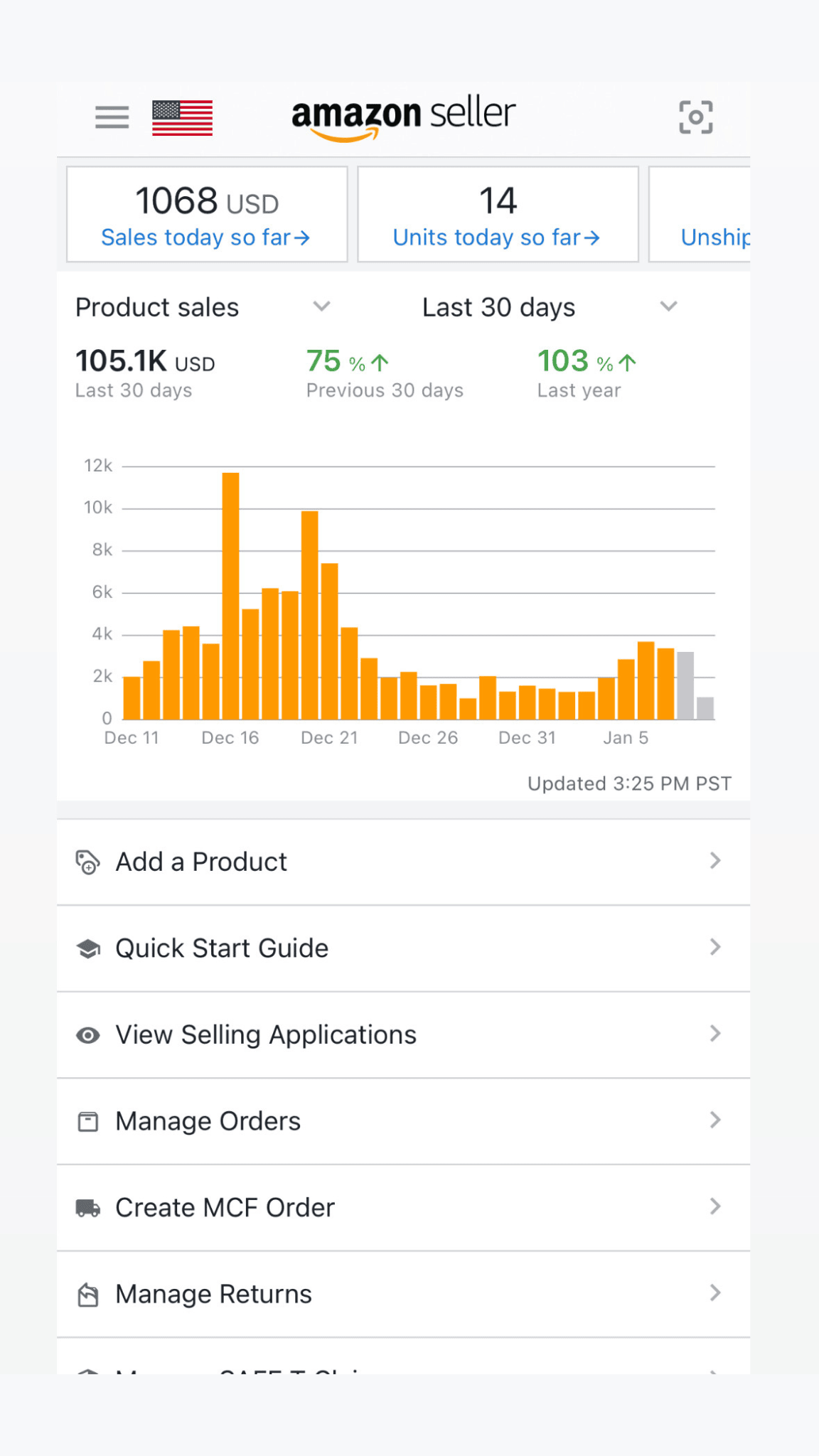
Task: Tap the tall gray bar in sales chart
Action: click(685, 685)
